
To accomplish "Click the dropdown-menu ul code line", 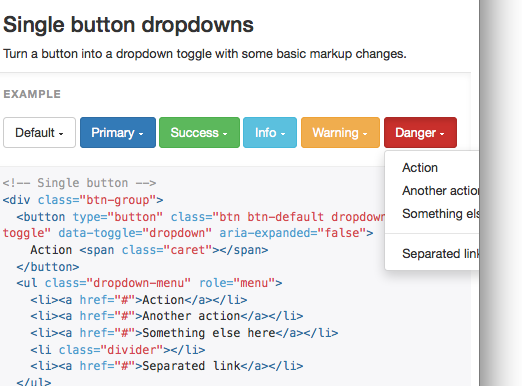I will coord(149,283).
